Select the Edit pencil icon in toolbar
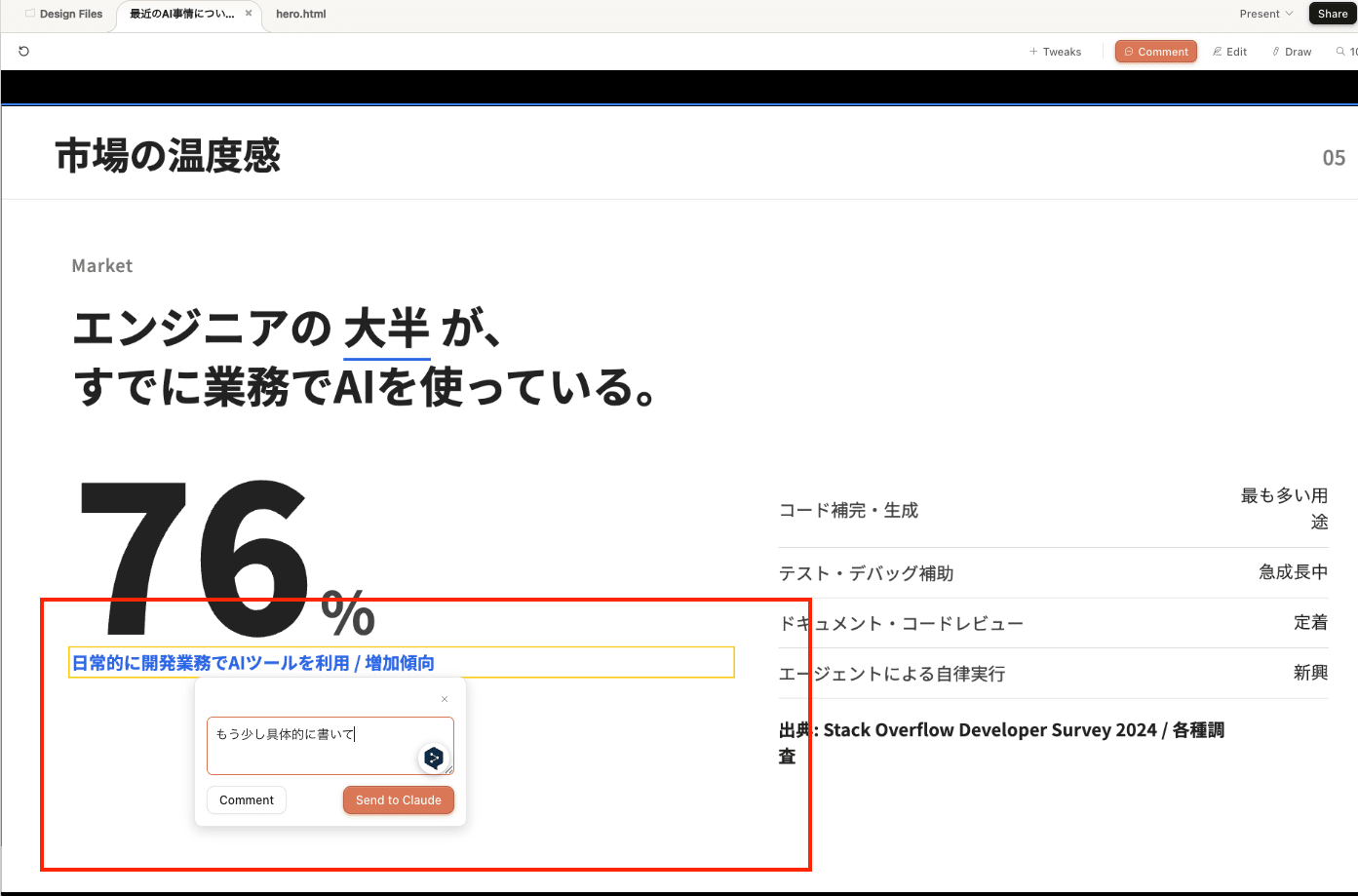This screenshot has width=1358, height=896. (1216, 51)
